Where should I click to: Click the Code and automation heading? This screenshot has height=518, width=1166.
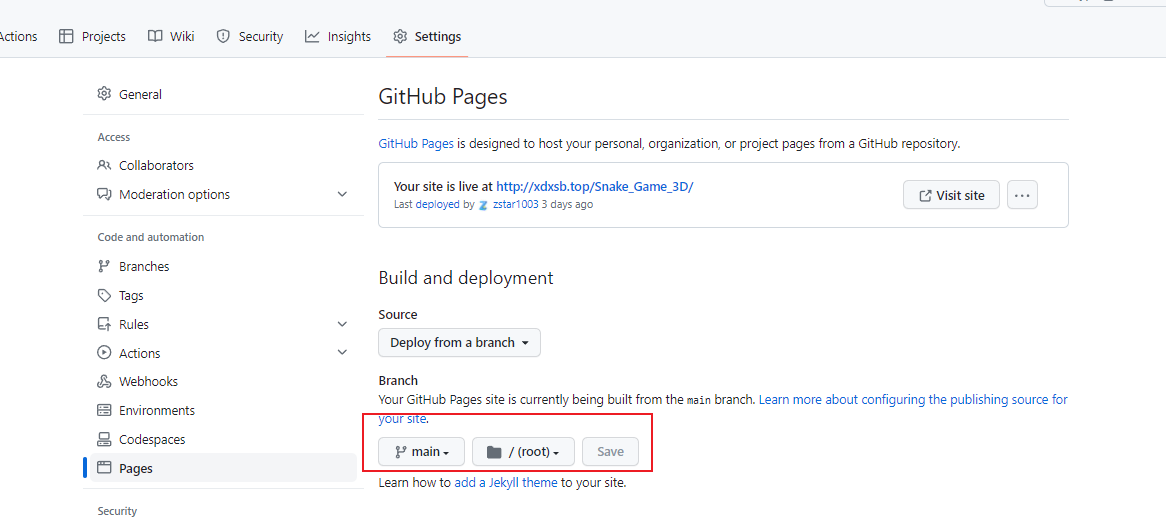click(151, 237)
